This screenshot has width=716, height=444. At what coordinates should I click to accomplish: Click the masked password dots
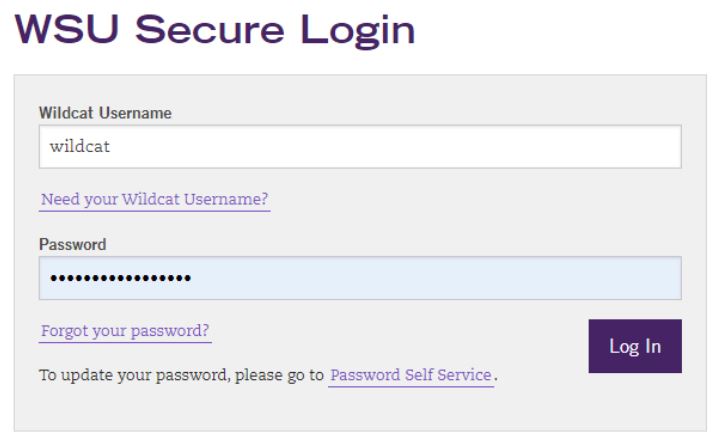pos(120,278)
